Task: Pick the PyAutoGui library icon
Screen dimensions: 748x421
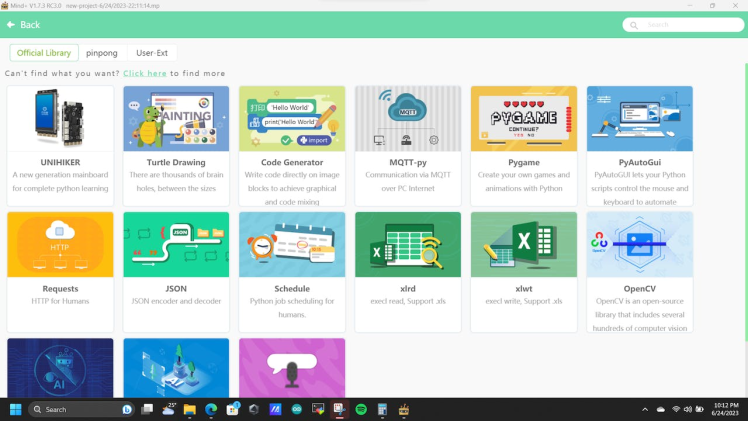Action: click(640, 118)
